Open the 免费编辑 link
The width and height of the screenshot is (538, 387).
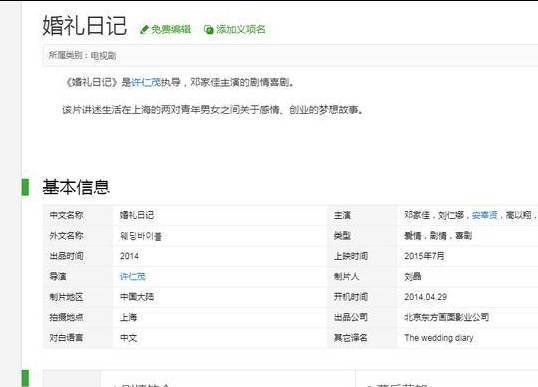(171, 30)
